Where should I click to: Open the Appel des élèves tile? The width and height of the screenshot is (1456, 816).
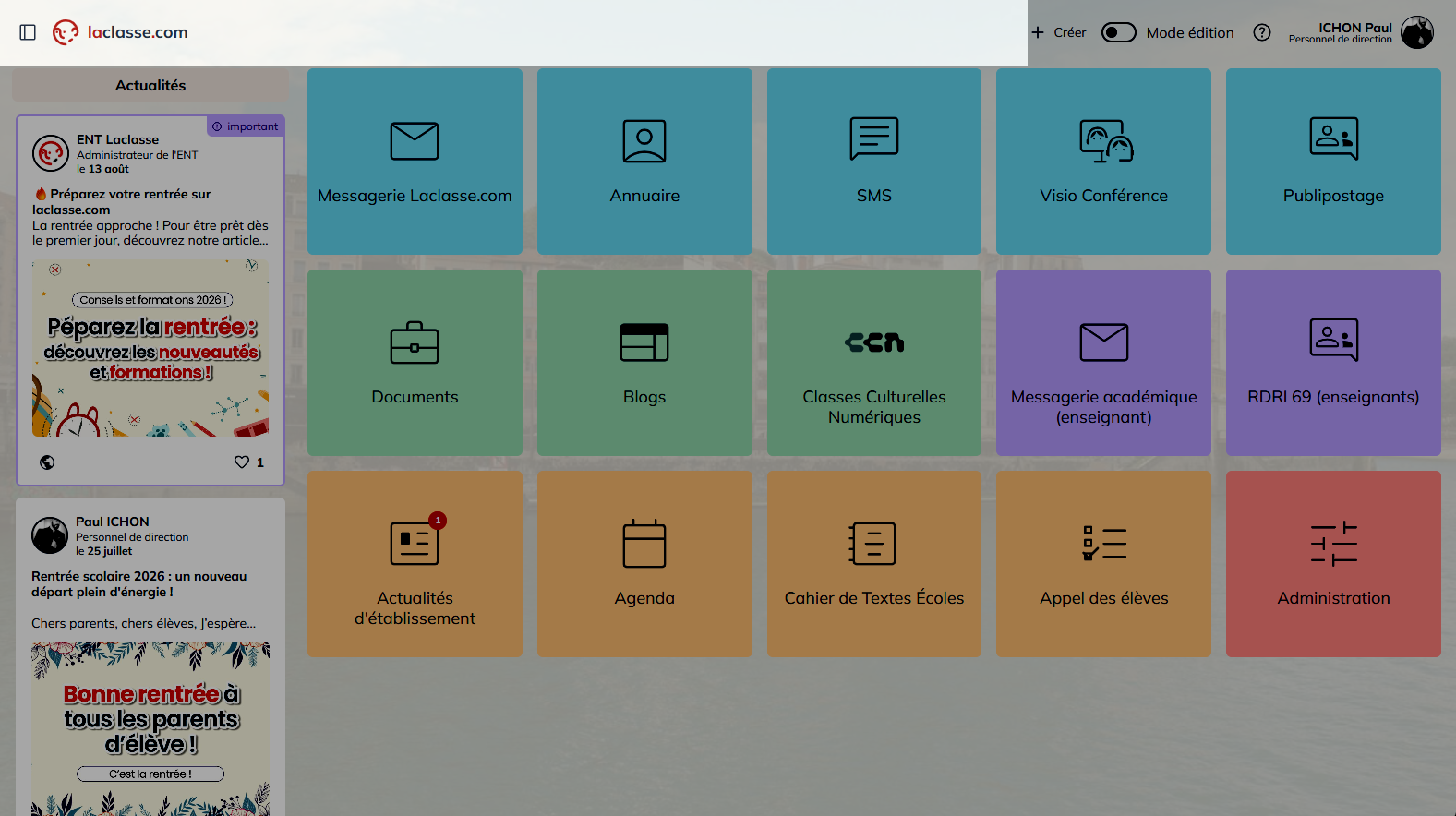1103,564
